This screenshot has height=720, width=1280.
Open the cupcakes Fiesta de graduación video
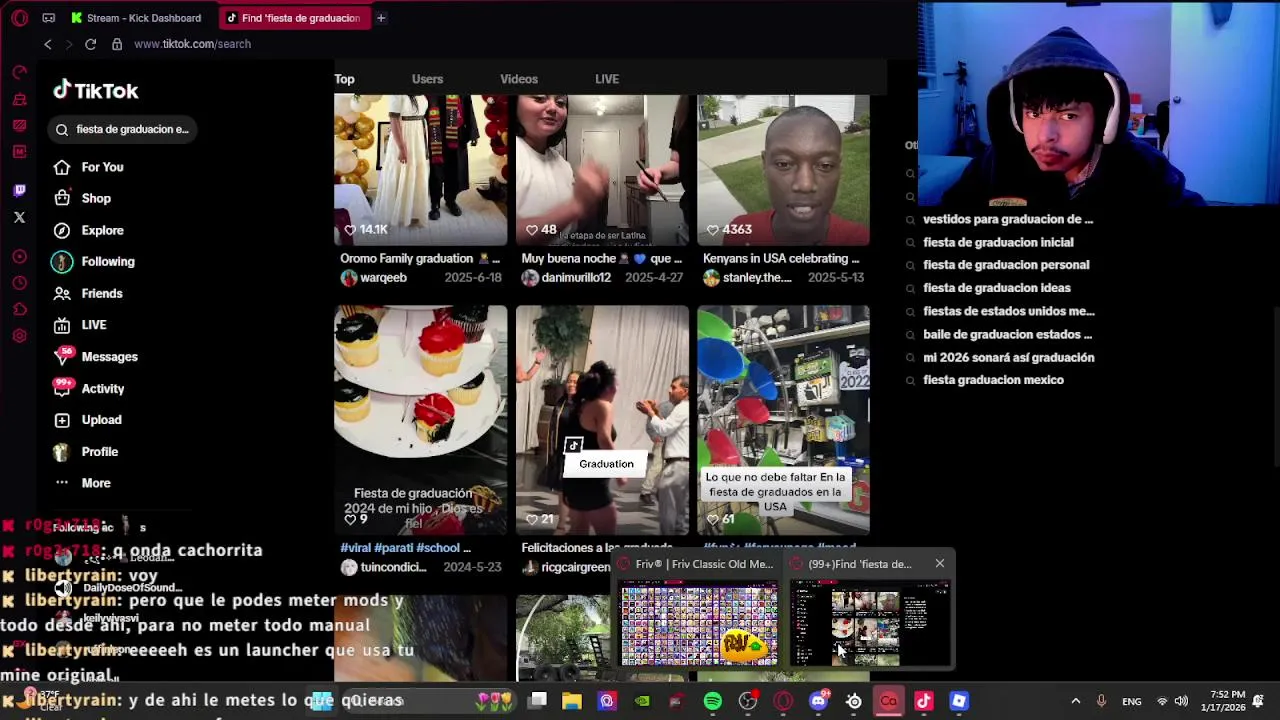(x=420, y=420)
